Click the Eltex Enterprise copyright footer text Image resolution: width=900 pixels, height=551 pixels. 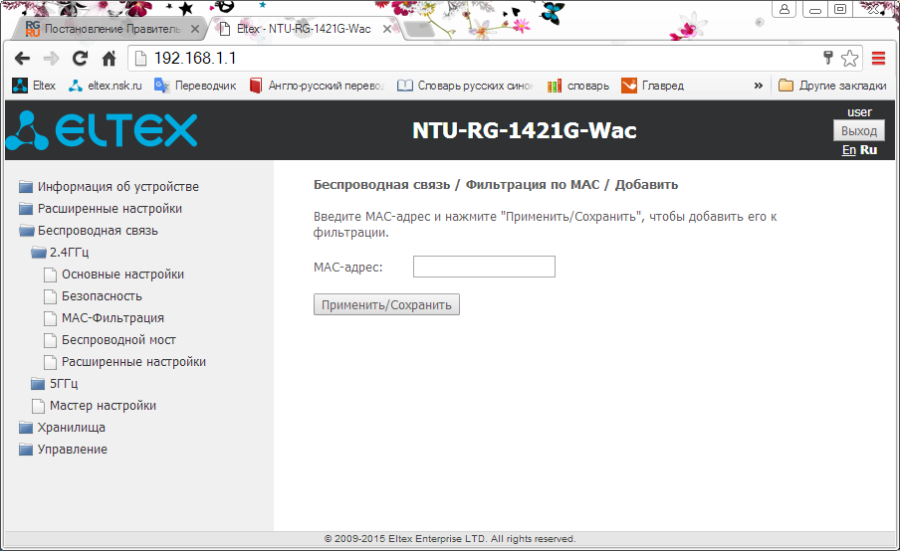tap(449, 538)
